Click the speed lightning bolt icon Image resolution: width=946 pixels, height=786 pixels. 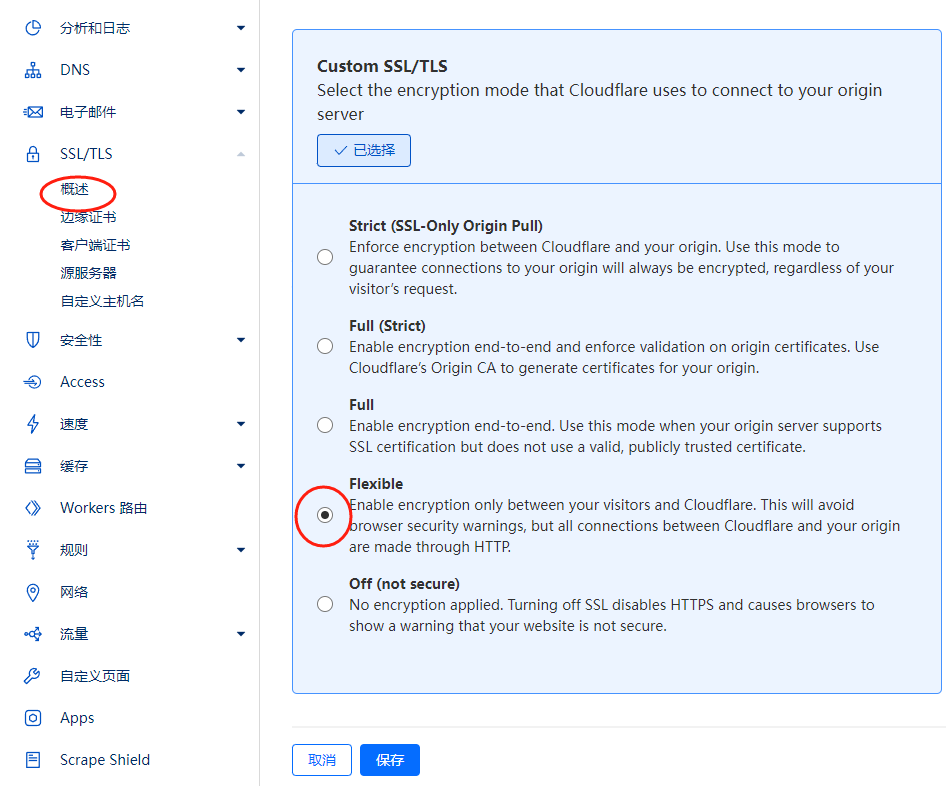[33, 424]
